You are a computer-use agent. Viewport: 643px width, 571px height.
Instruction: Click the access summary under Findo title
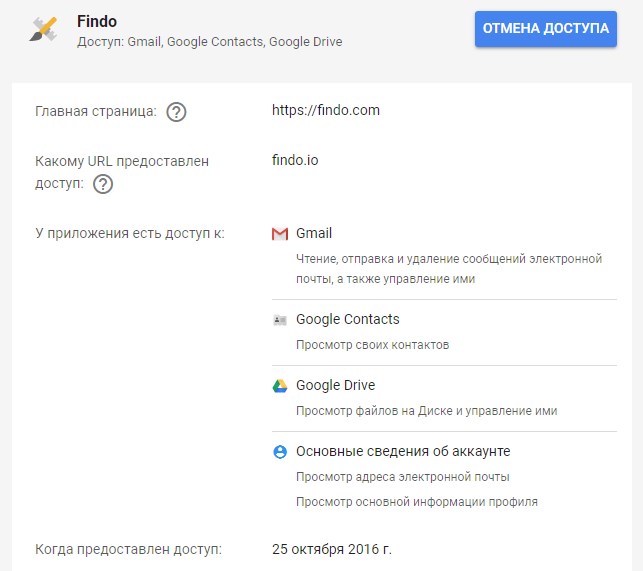click(209, 42)
